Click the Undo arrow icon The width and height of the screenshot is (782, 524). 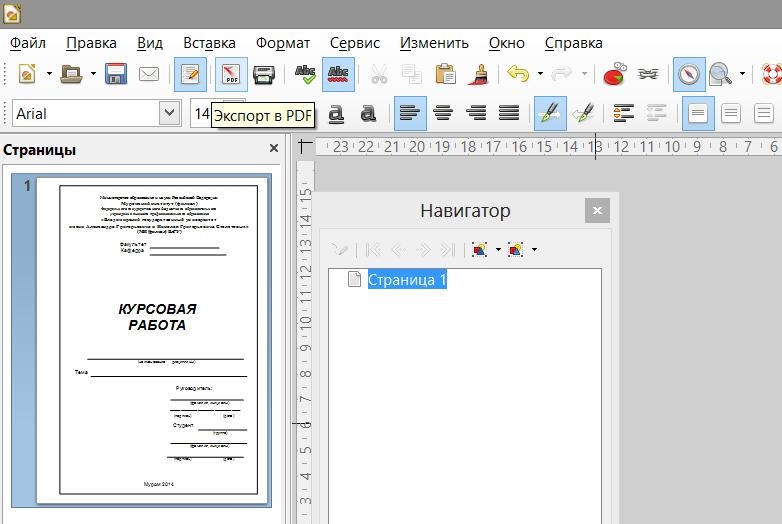517,74
